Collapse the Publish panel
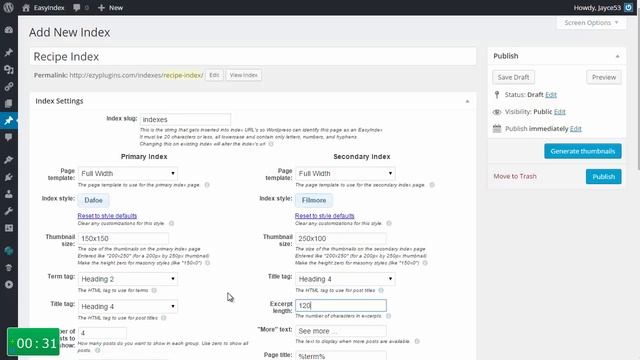Image resolution: width=640 pixels, height=360 pixels. point(618,56)
